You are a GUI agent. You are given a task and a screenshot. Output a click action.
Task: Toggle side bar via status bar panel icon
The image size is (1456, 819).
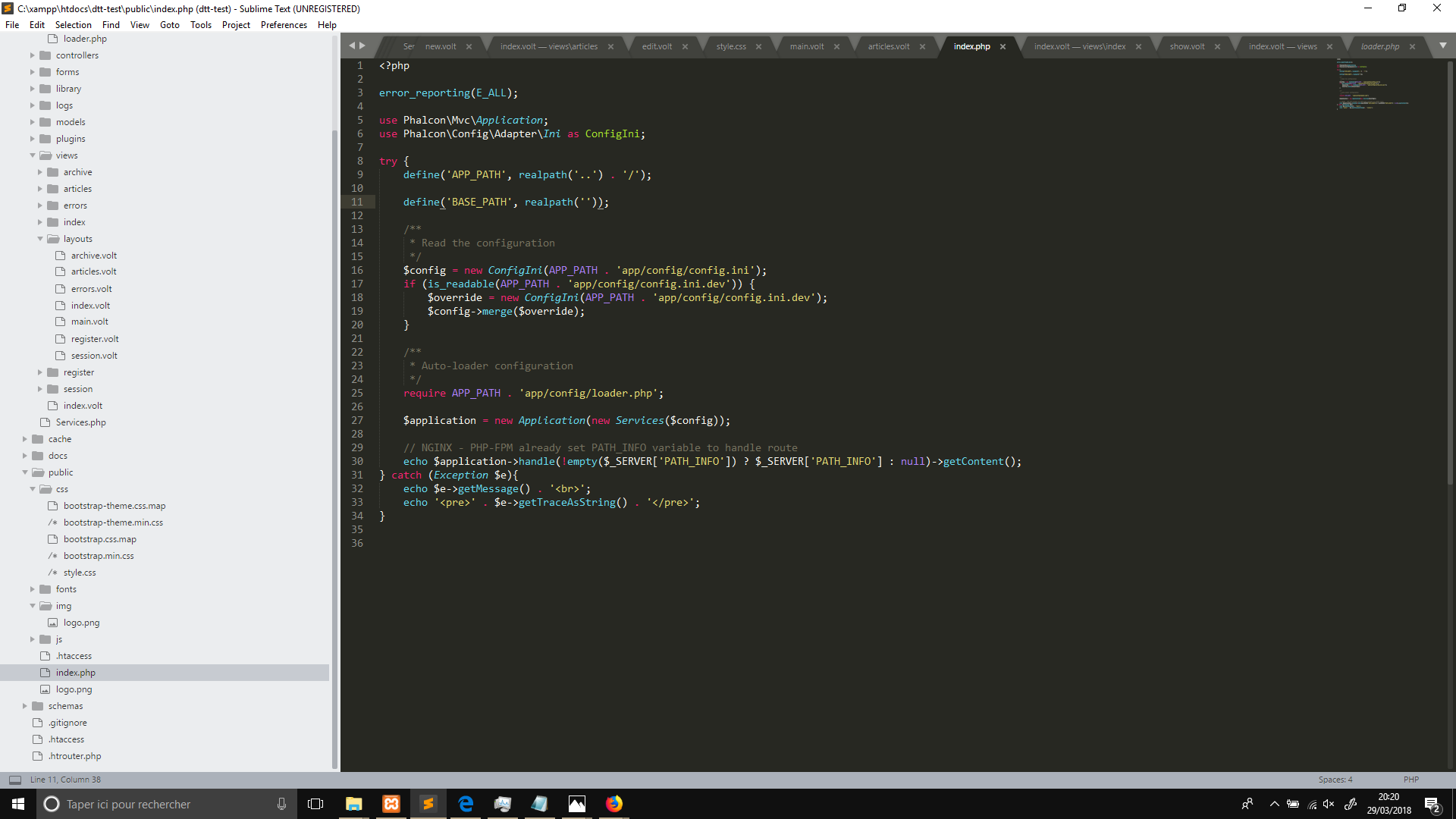15,780
